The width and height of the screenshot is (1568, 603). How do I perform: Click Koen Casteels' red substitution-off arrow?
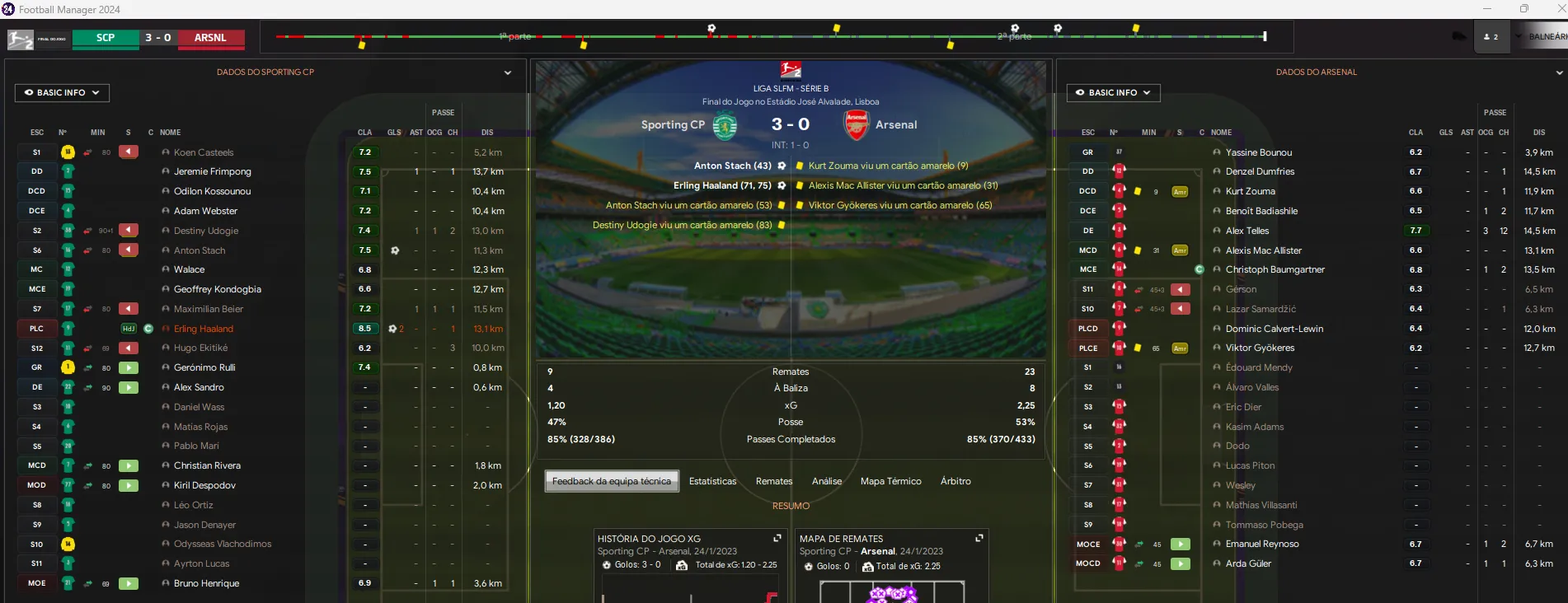click(x=129, y=152)
